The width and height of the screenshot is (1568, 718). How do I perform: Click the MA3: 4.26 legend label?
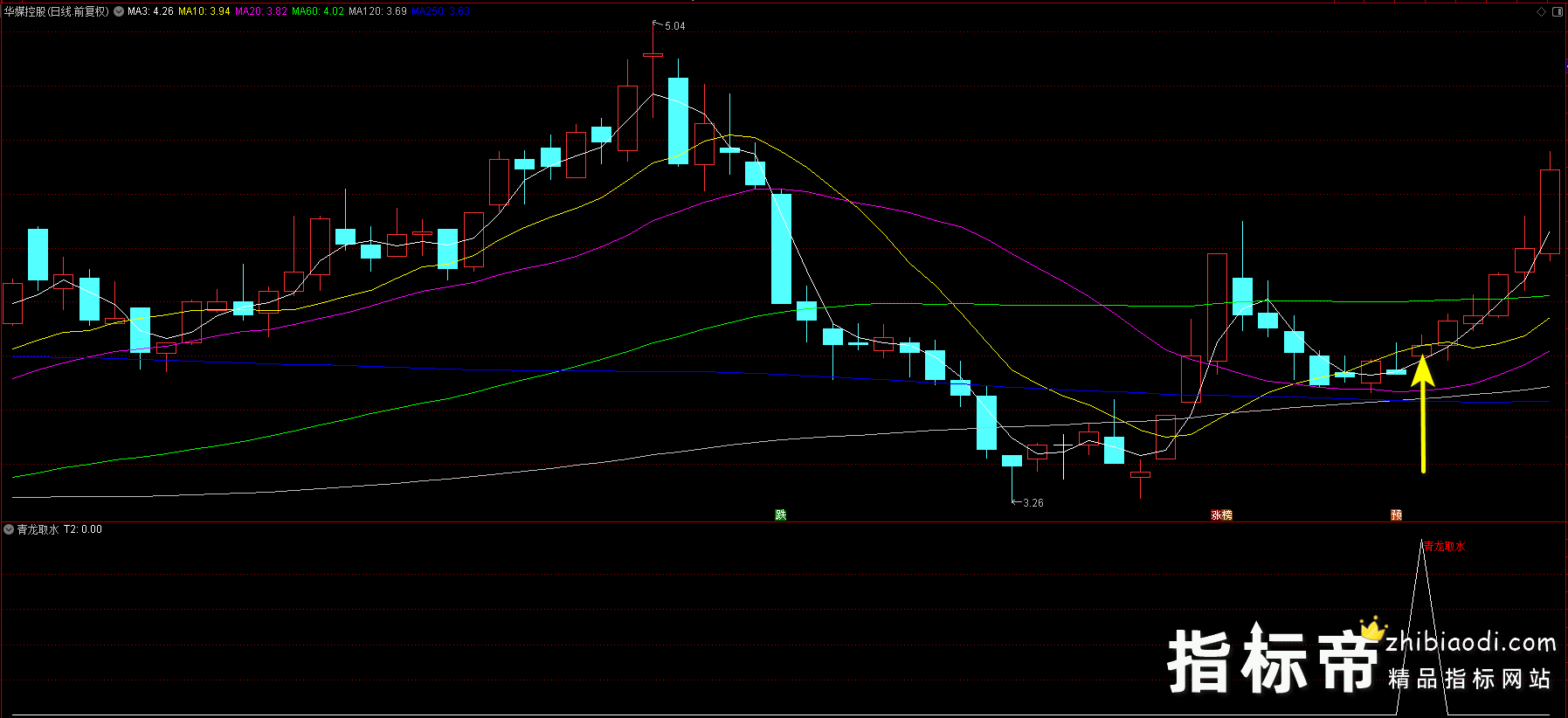(x=150, y=11)
